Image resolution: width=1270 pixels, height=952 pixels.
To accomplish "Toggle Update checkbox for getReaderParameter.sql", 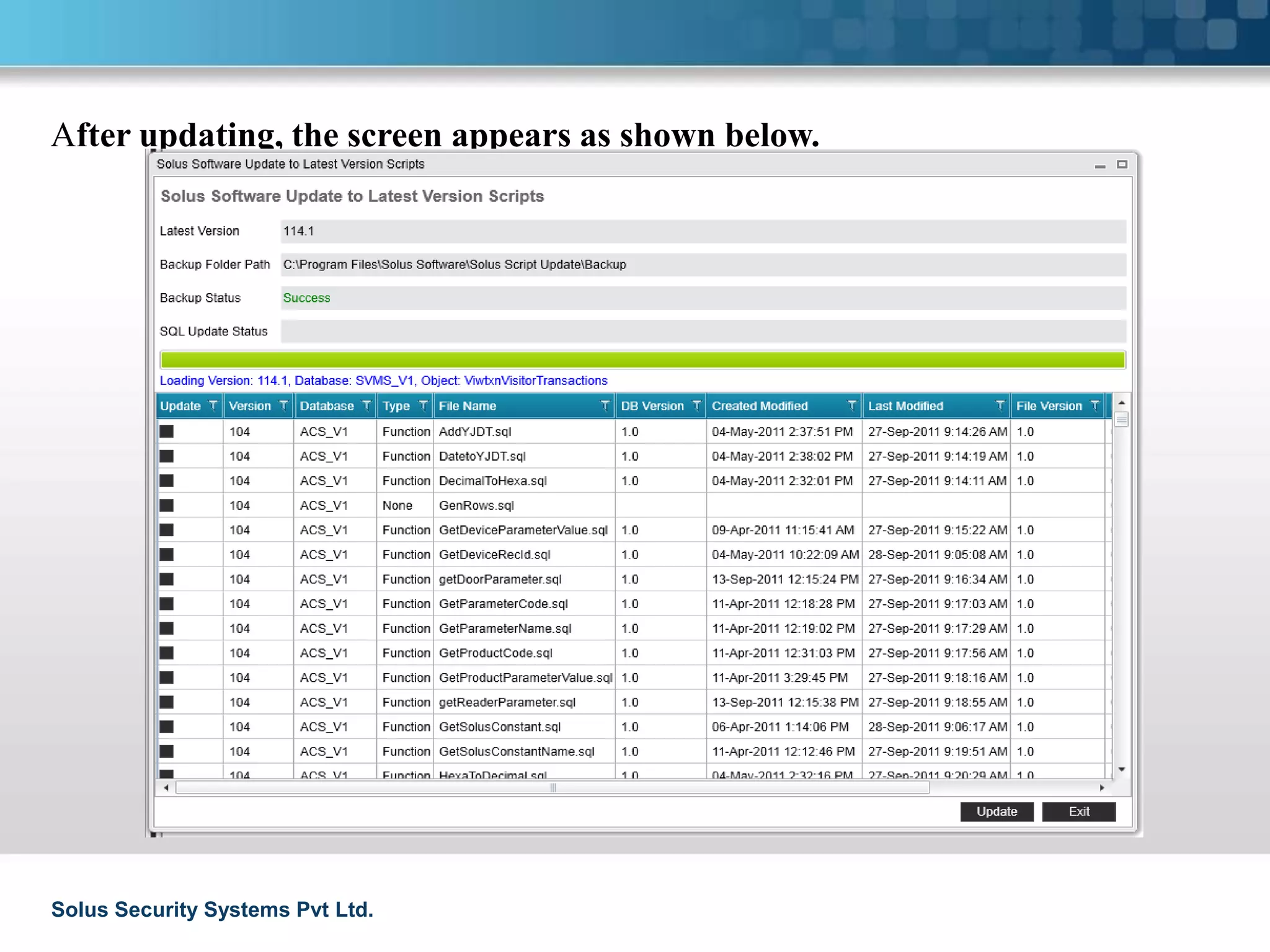I will tap(167, 702).
